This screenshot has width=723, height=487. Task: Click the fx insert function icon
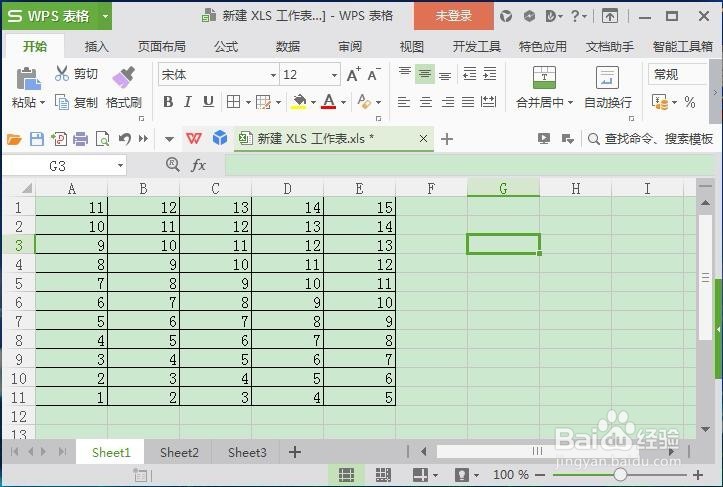[x=198, y=165]
